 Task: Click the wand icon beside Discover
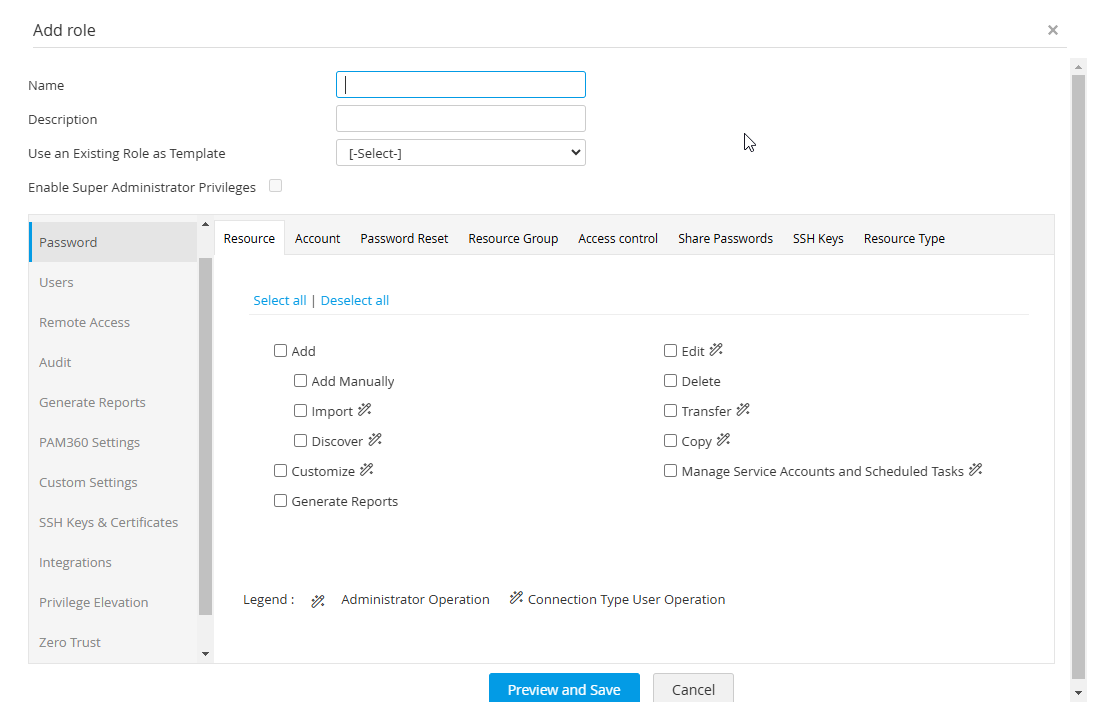coord(375,440)
